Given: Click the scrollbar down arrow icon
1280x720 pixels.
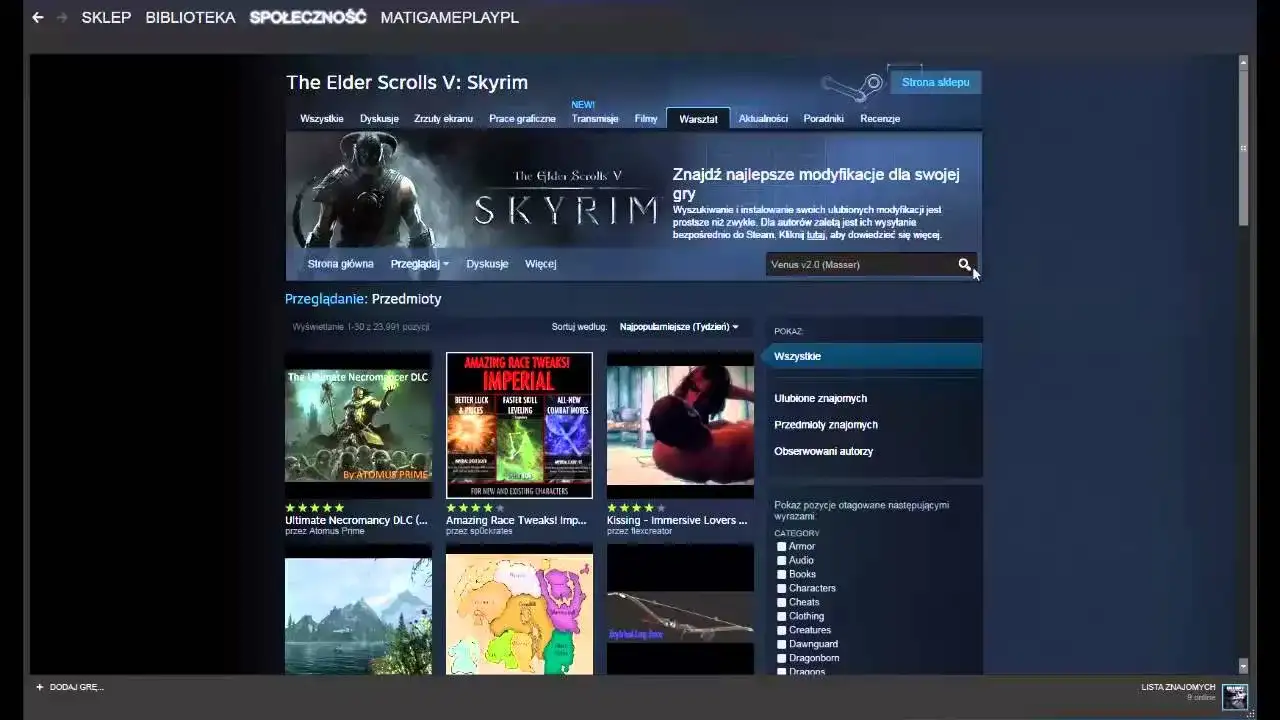Looking at the screenshot, I should [1243, 665].
